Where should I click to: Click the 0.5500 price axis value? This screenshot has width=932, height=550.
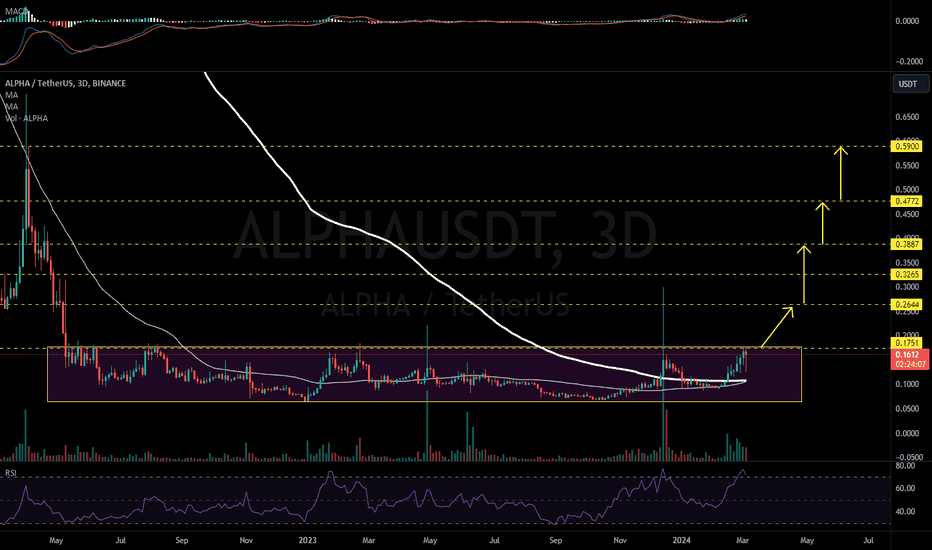click(906, 166)
